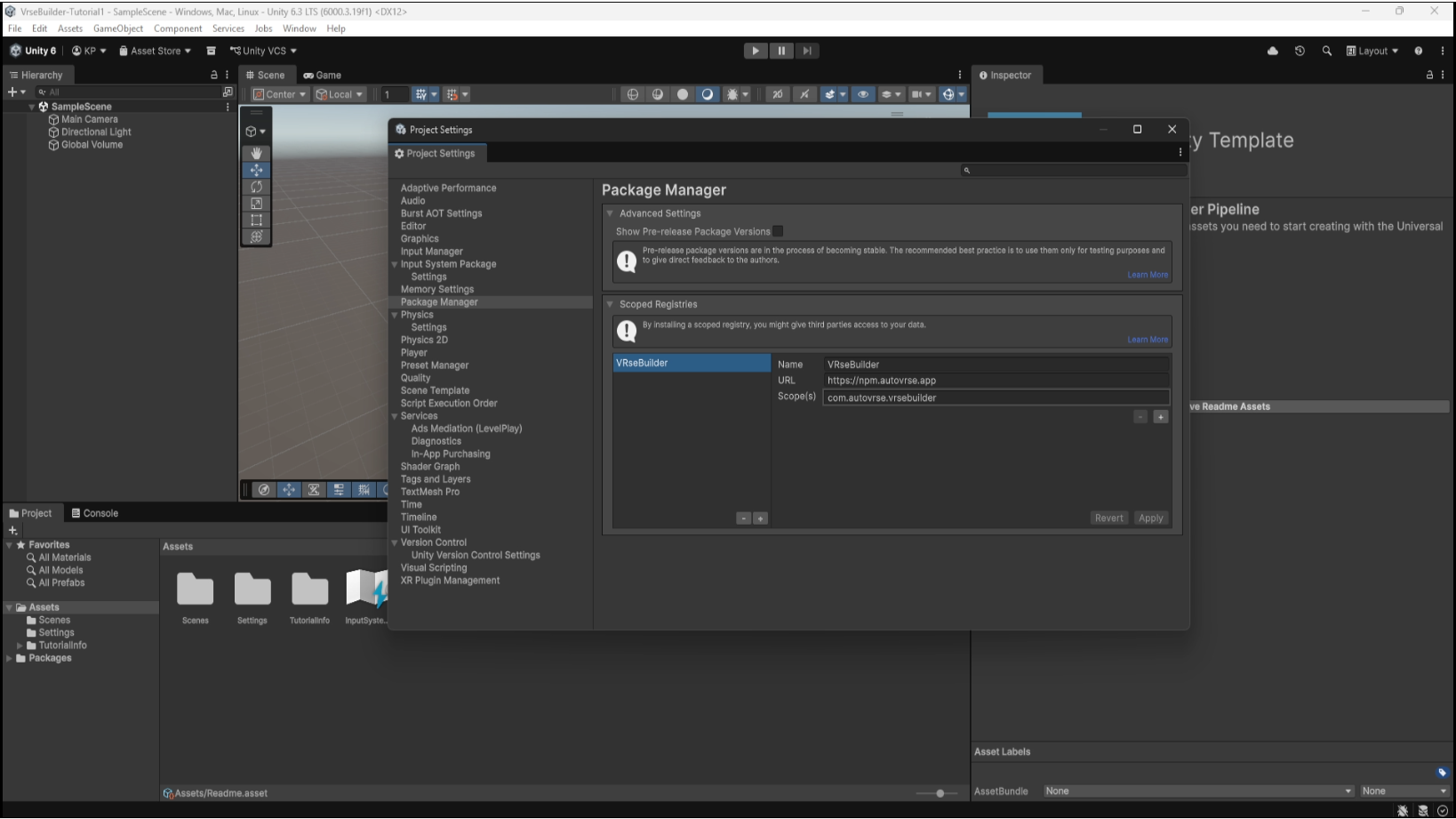
Task: Toggle scene lighting mute icon
Action: (x=804, y=94)
